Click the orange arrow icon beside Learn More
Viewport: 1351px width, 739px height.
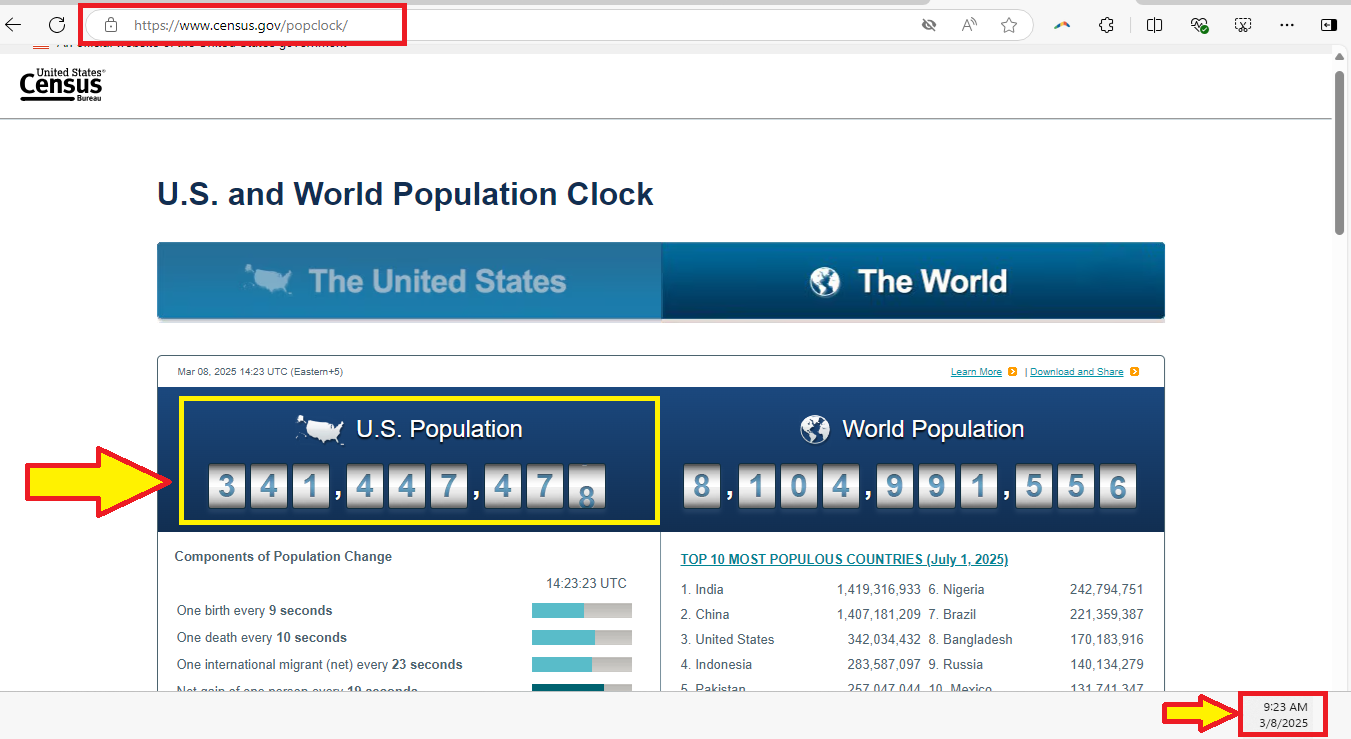tap(1013, 372)
